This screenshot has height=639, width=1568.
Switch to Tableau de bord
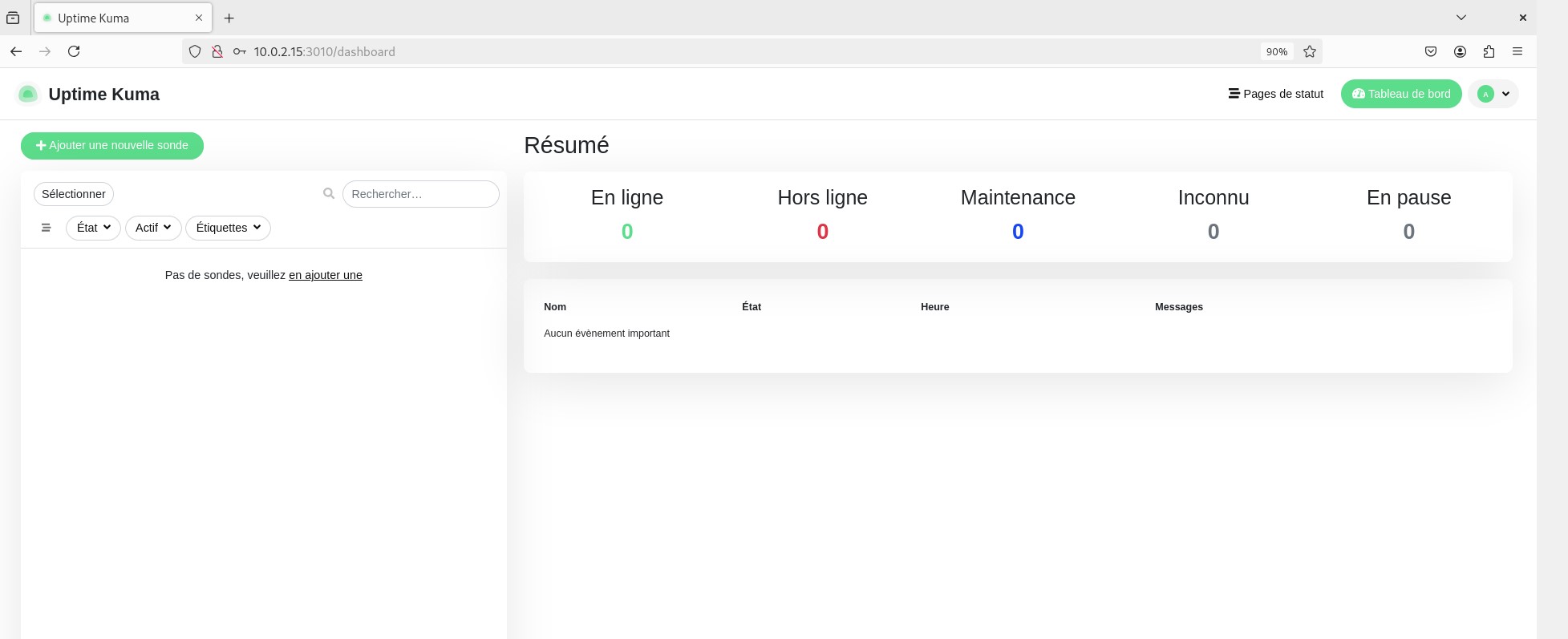point(1401,94)
